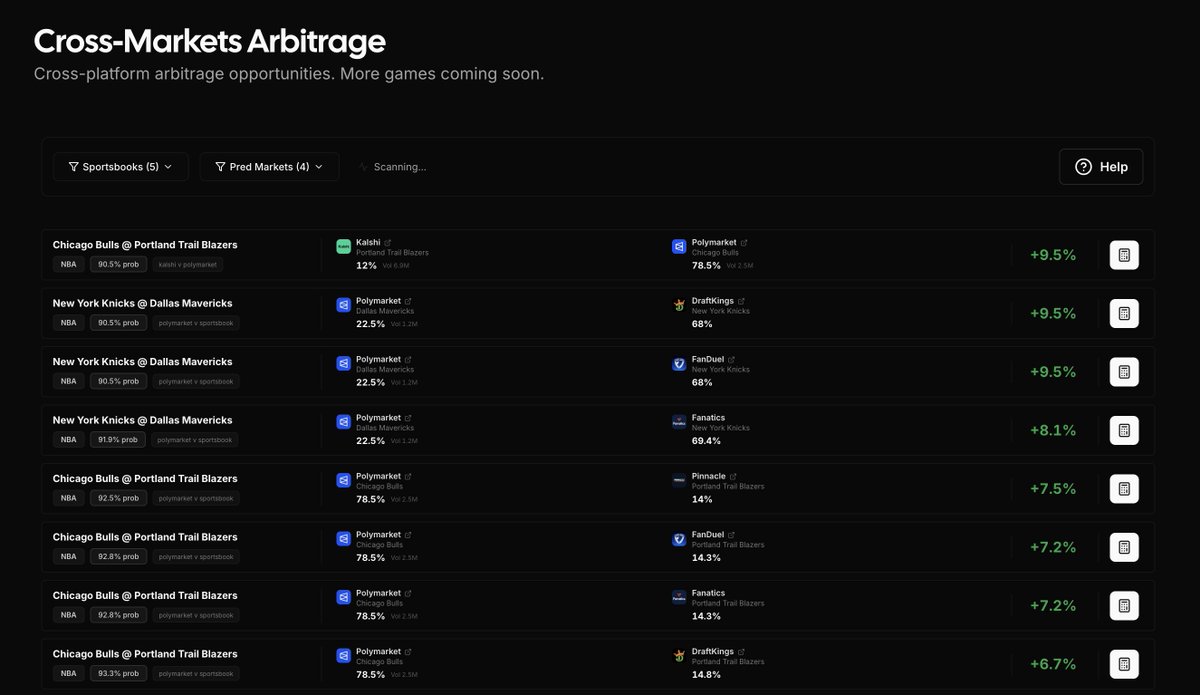Image resolution: width=1200 pixels, height=695 pixels.
Task: Click FanDuel logo in the +7.2% Bulls row
Action: coord(679,539)
